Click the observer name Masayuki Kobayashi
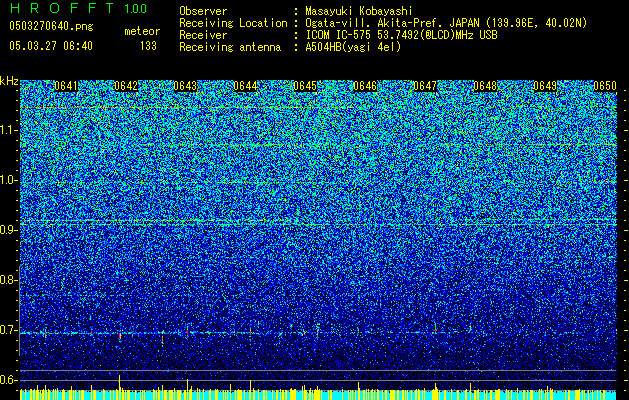This screenshot has height=400, width=629. tap(359, 11)
